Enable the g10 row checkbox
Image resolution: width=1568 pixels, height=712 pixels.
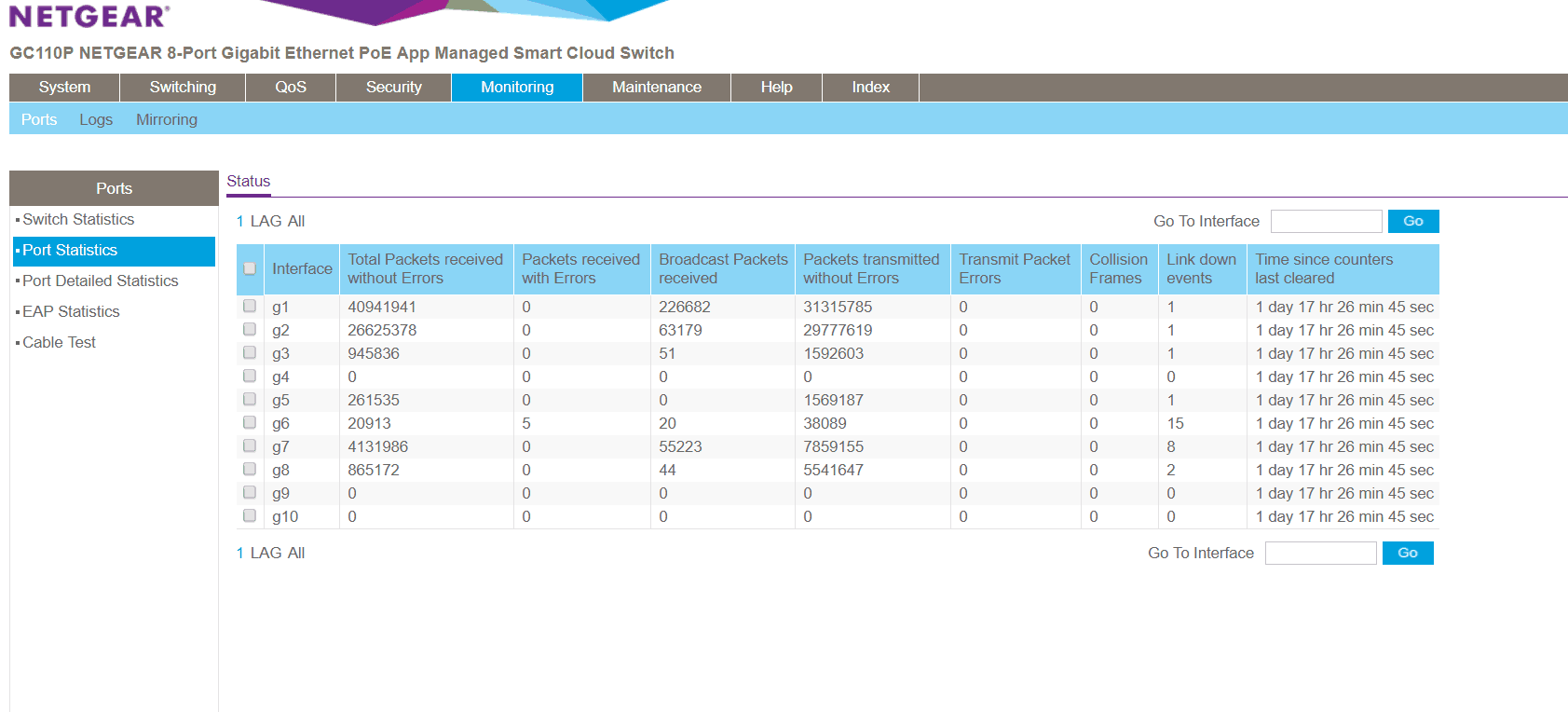point(250,516)
